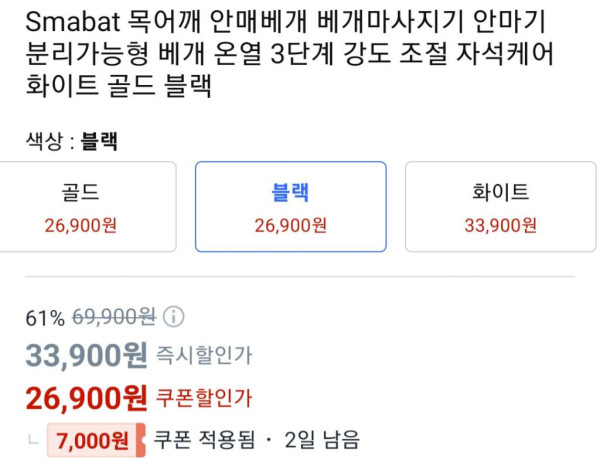Click the 26,900원 price under 블랙
600x470 pixels.
coord(290,225)
